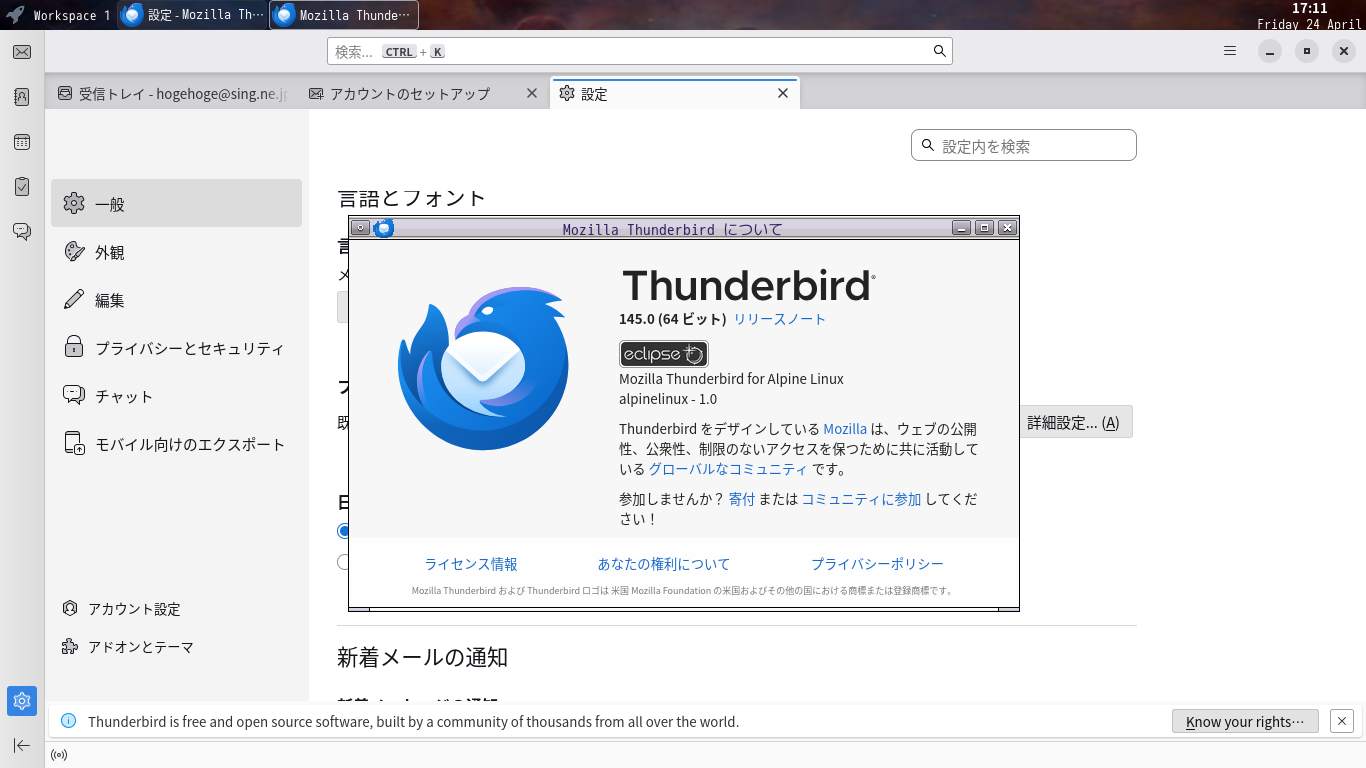Click the text alpinelinux - 1.0

668,399
